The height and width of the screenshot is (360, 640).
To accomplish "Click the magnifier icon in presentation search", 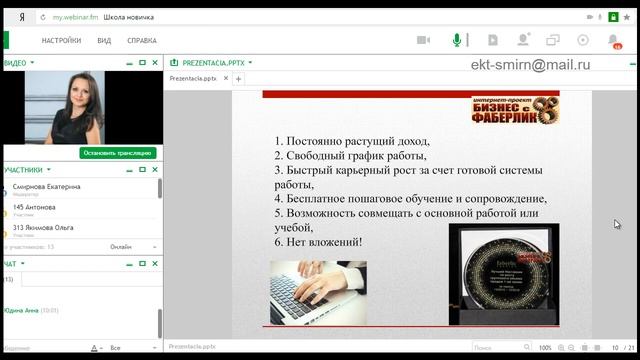I will point(527,347).
